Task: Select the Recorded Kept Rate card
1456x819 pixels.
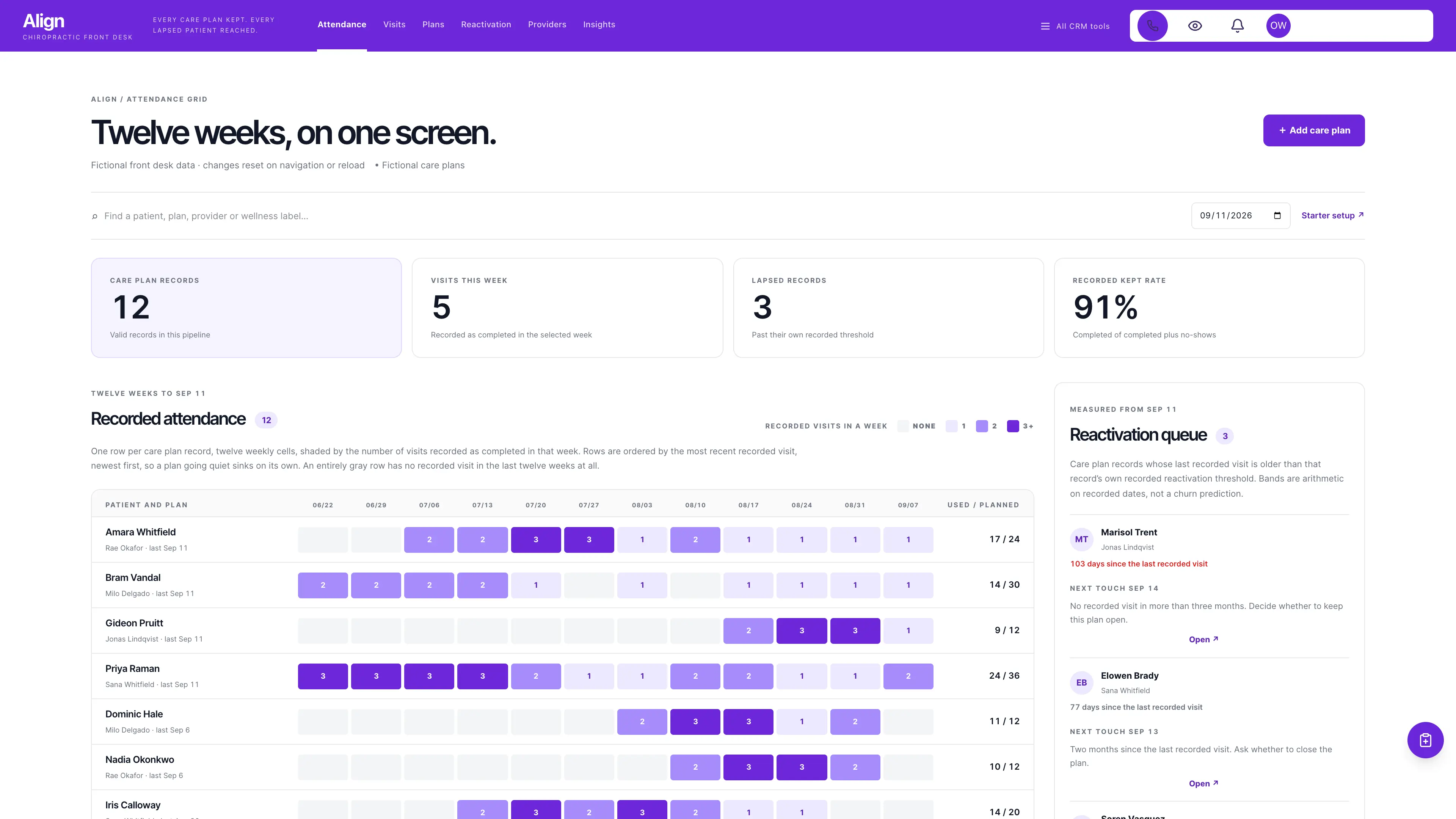Action: click(x=1210, y=308)
